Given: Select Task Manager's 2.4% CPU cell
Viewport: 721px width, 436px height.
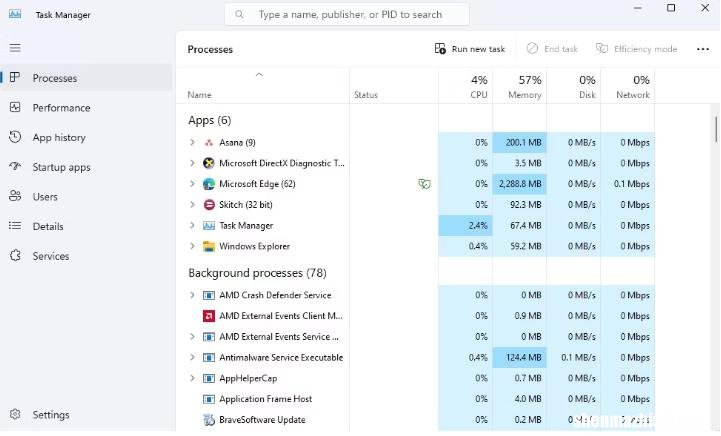Looking at the screenshot, I should pyautogui.click(x=466, y=225).
